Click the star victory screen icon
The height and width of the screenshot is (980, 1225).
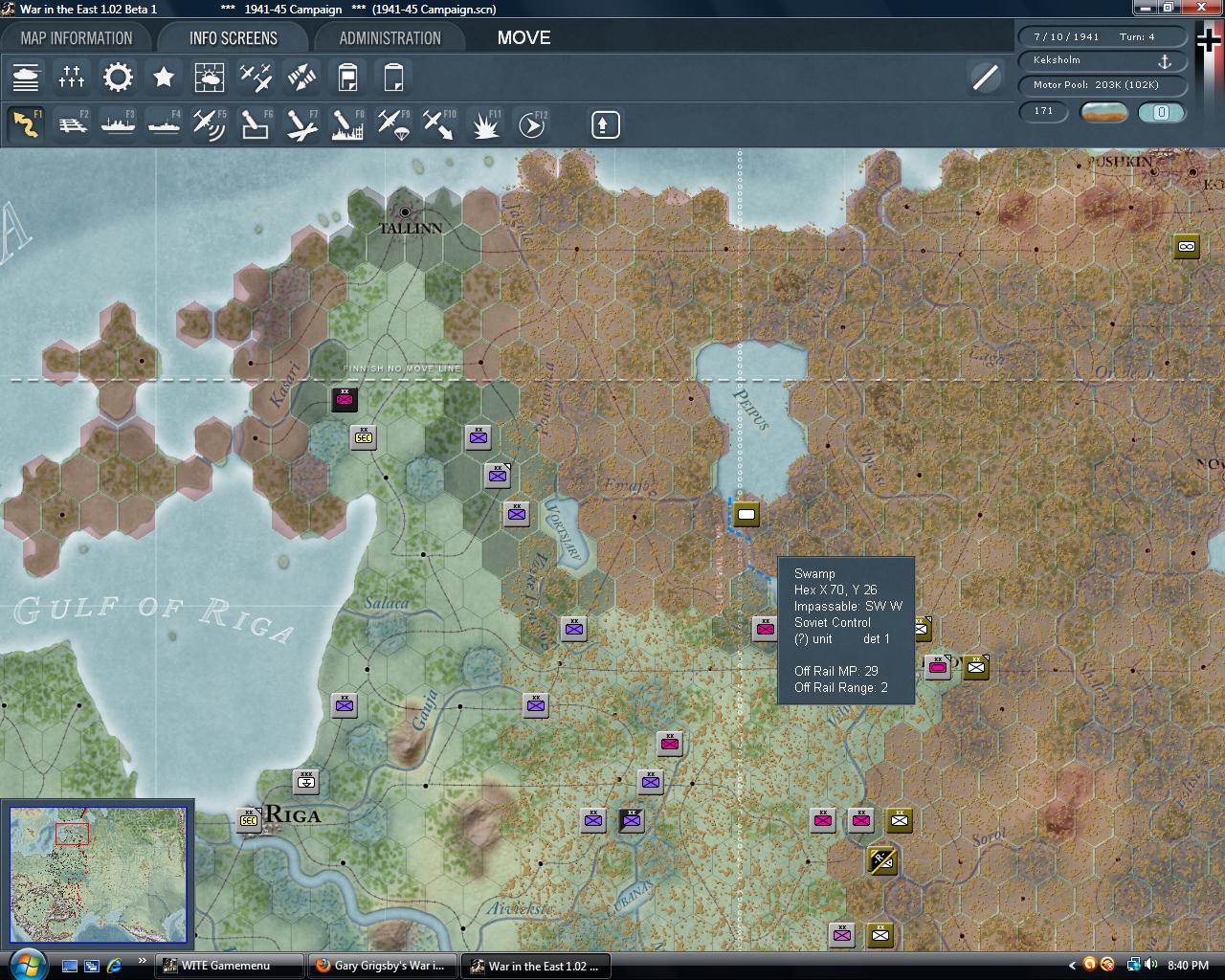164,78
